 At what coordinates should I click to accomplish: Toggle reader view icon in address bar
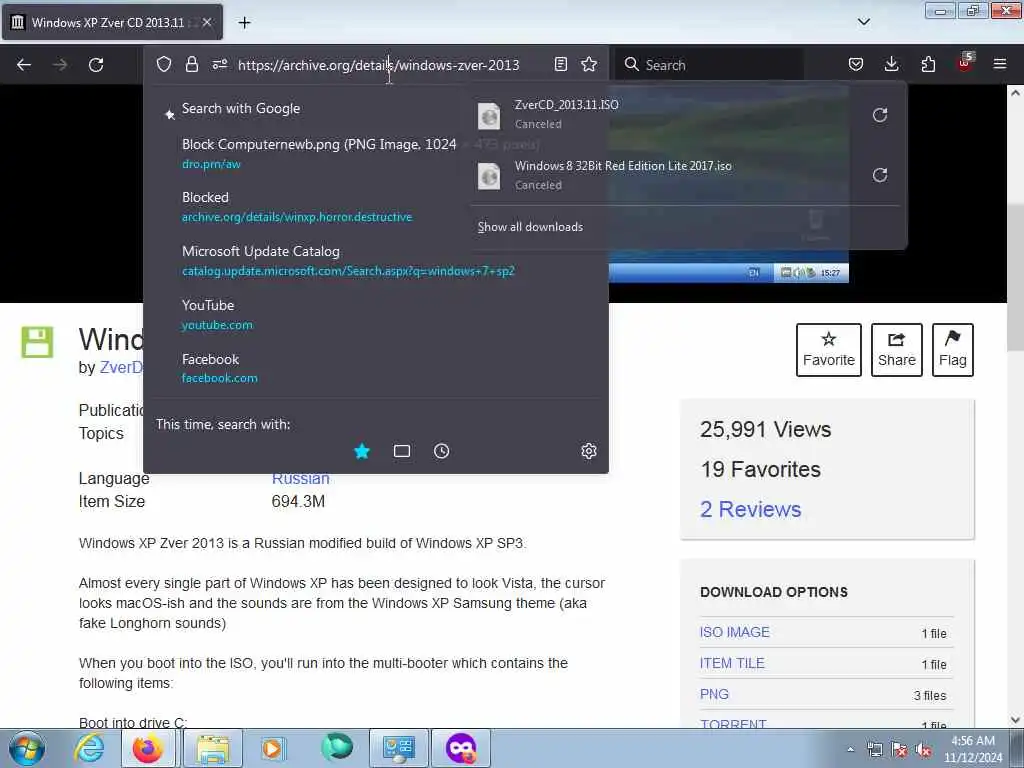coord(560,64)
